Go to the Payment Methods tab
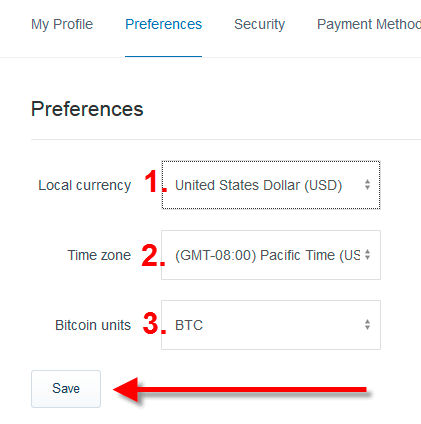Screen dimensions: 421x424 (x=369, y=24)
